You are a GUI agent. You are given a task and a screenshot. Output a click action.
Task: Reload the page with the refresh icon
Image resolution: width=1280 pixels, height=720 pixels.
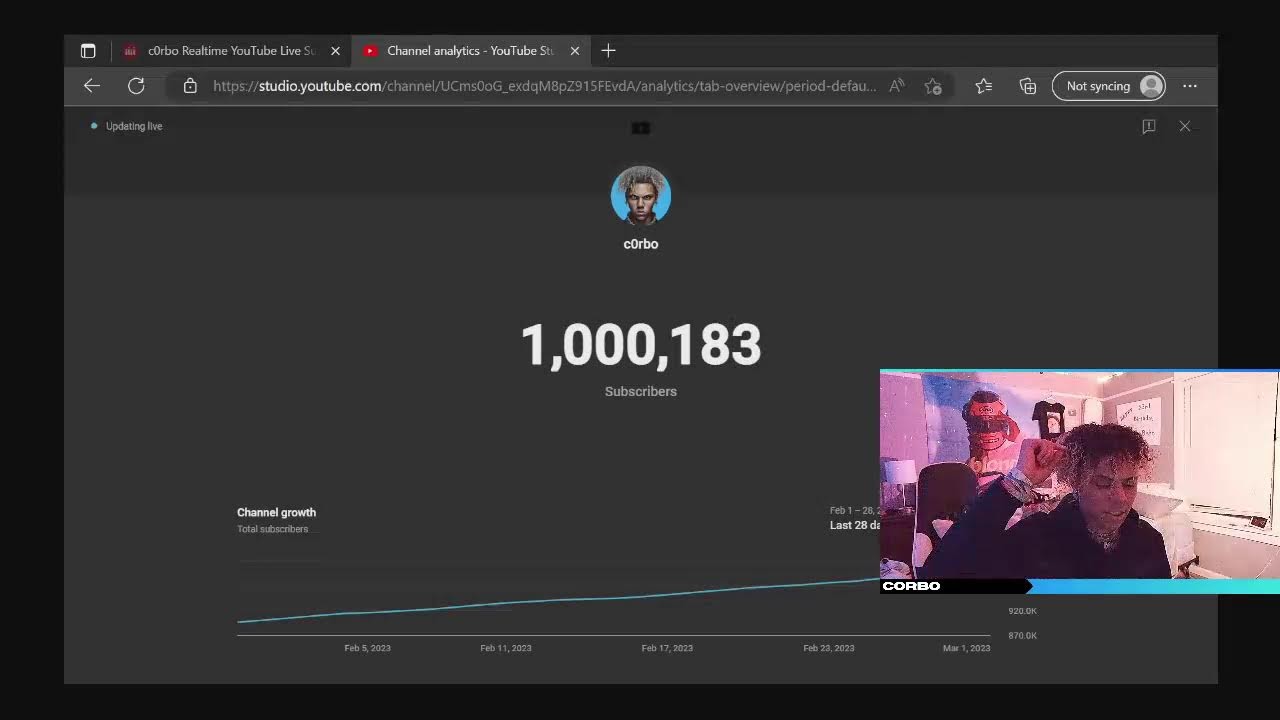coord(136,86)
